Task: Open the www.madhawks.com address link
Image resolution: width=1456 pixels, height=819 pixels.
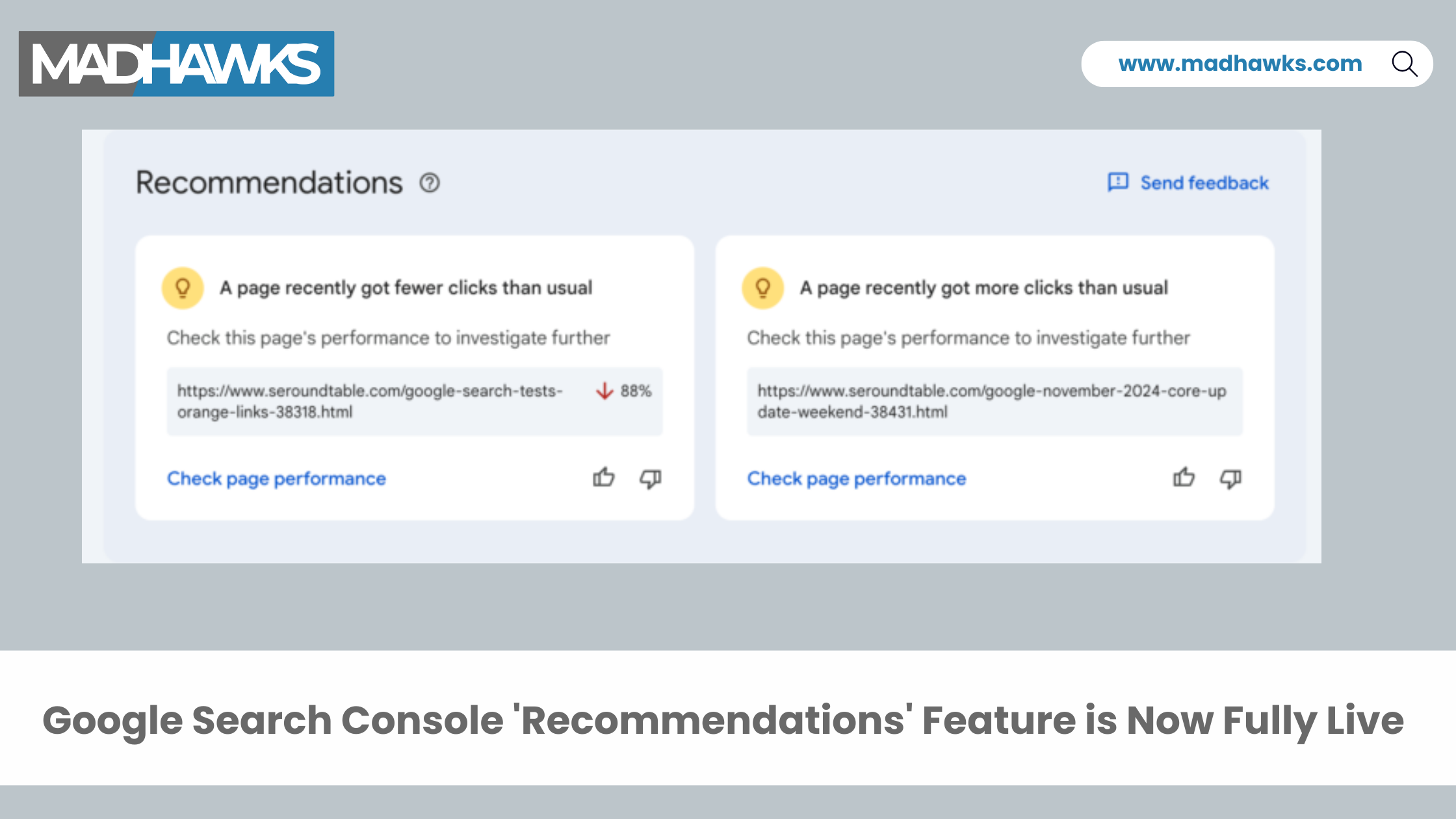Action: [x=1240, y=64]
